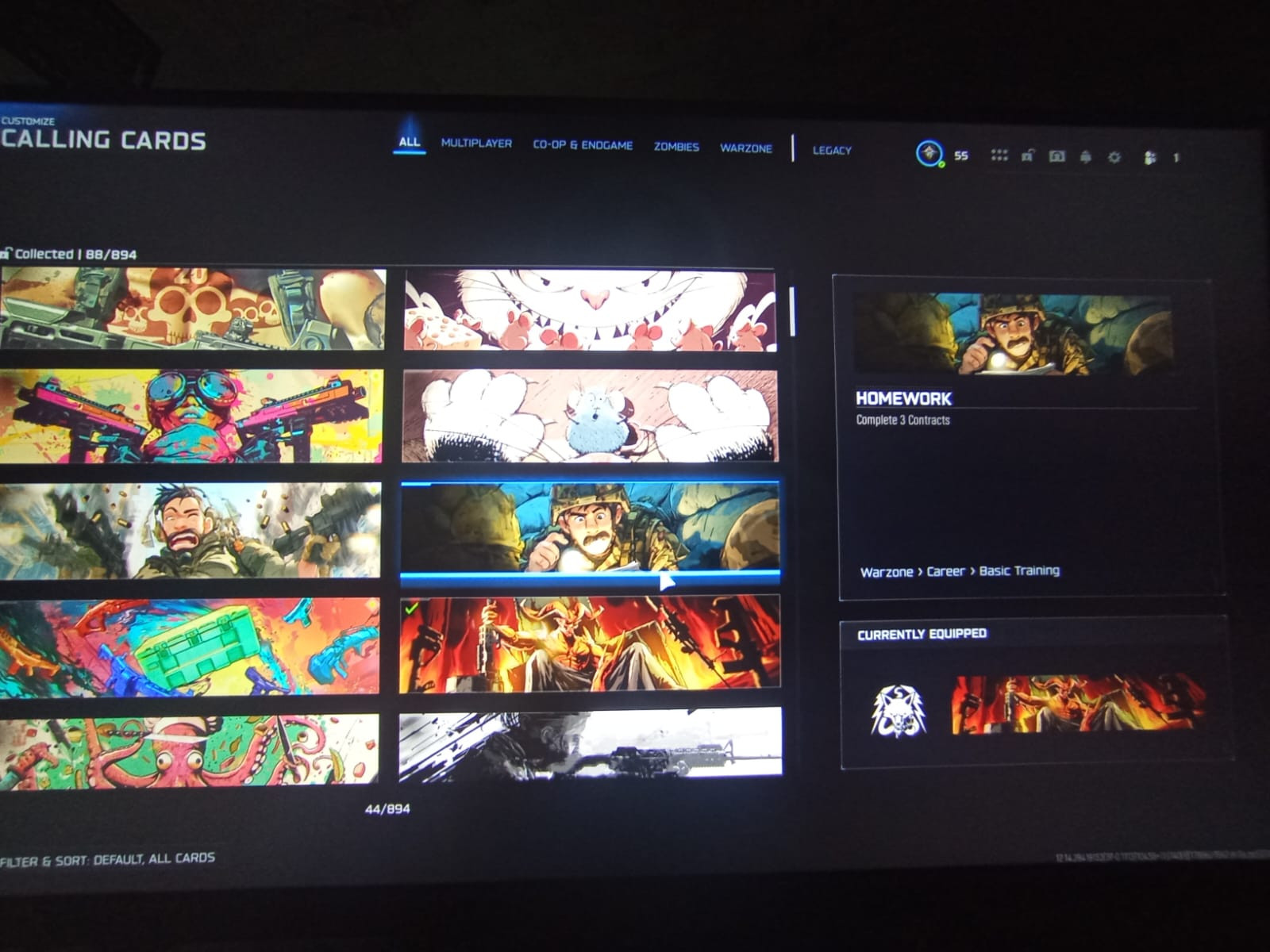Click the Homework preview image

pyautogui.click(x=1014, y=334)
